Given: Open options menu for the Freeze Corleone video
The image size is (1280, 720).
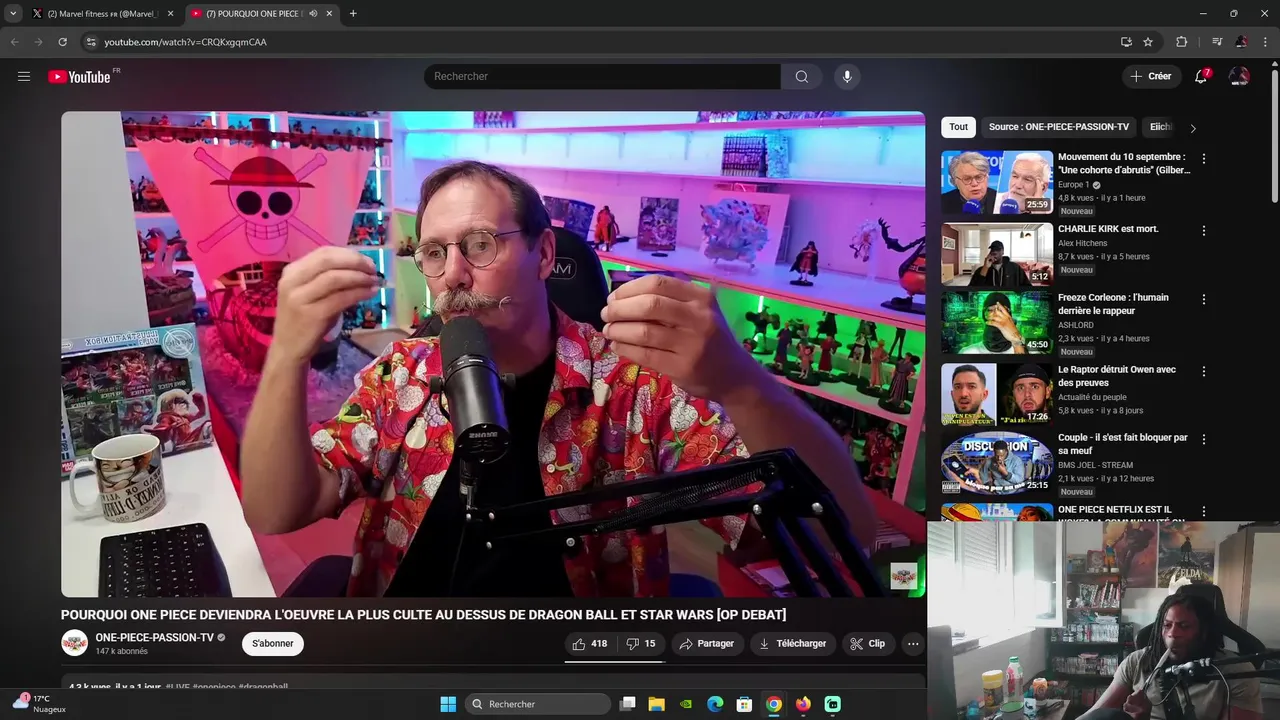Looking at the screenshot, I should (x=1204, y=299).
